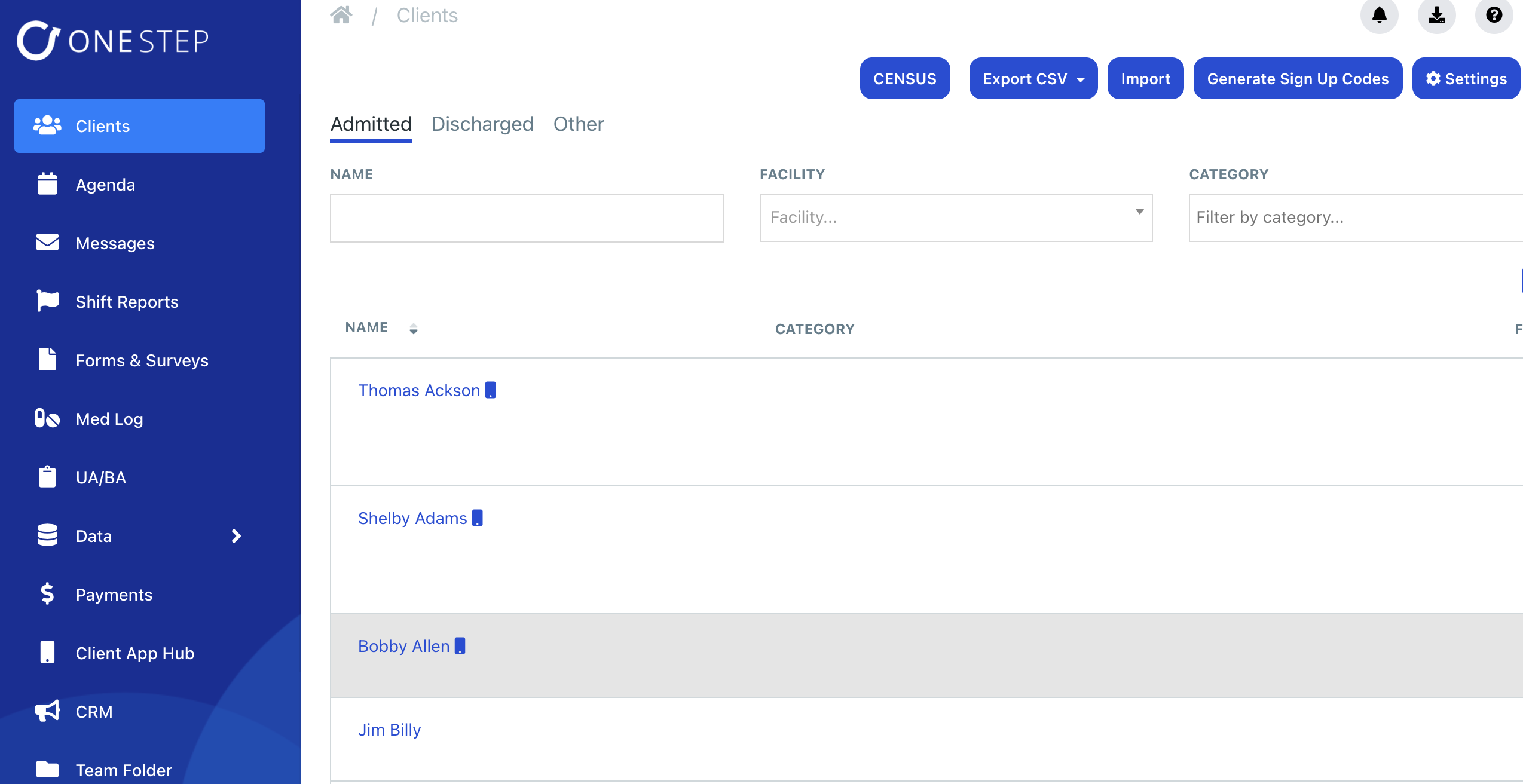Open the Facility dropdown filter
Viewport: 1523px width, 784px height.
tap(956, 218)
